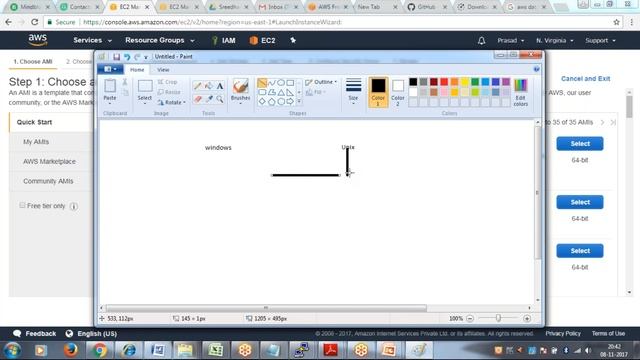Zoom in with the plus button in Paint status bar

point(527,318)
